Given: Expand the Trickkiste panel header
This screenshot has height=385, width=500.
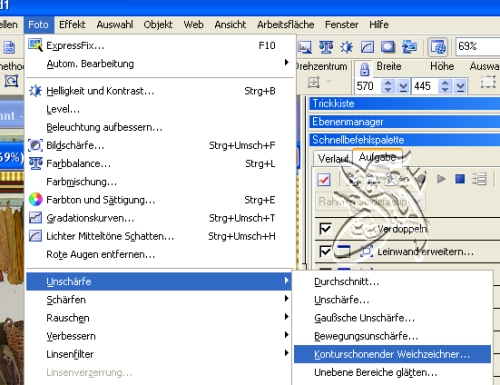Looking at the screenshot, I should [405, 104].
